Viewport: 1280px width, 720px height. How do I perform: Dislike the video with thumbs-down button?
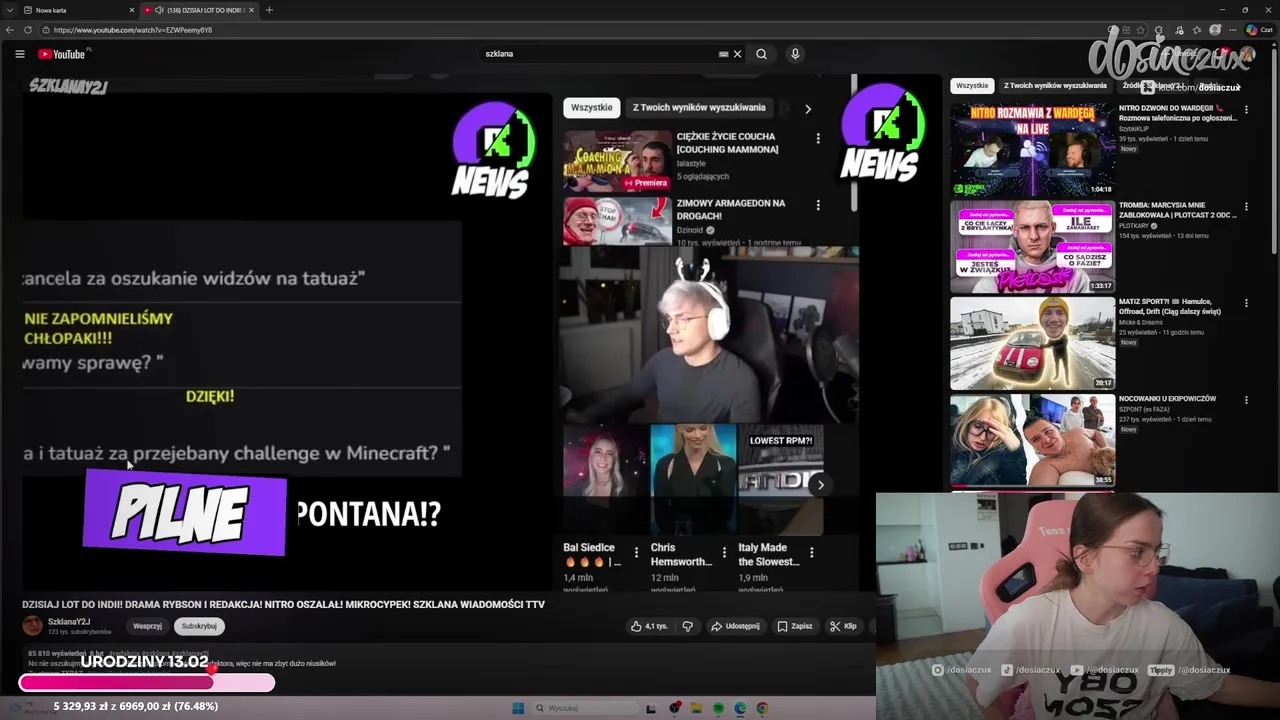687,626
